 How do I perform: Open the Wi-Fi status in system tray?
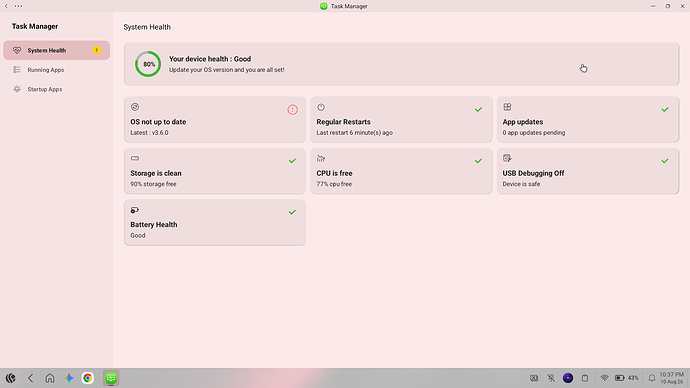(x=604, y=378)
